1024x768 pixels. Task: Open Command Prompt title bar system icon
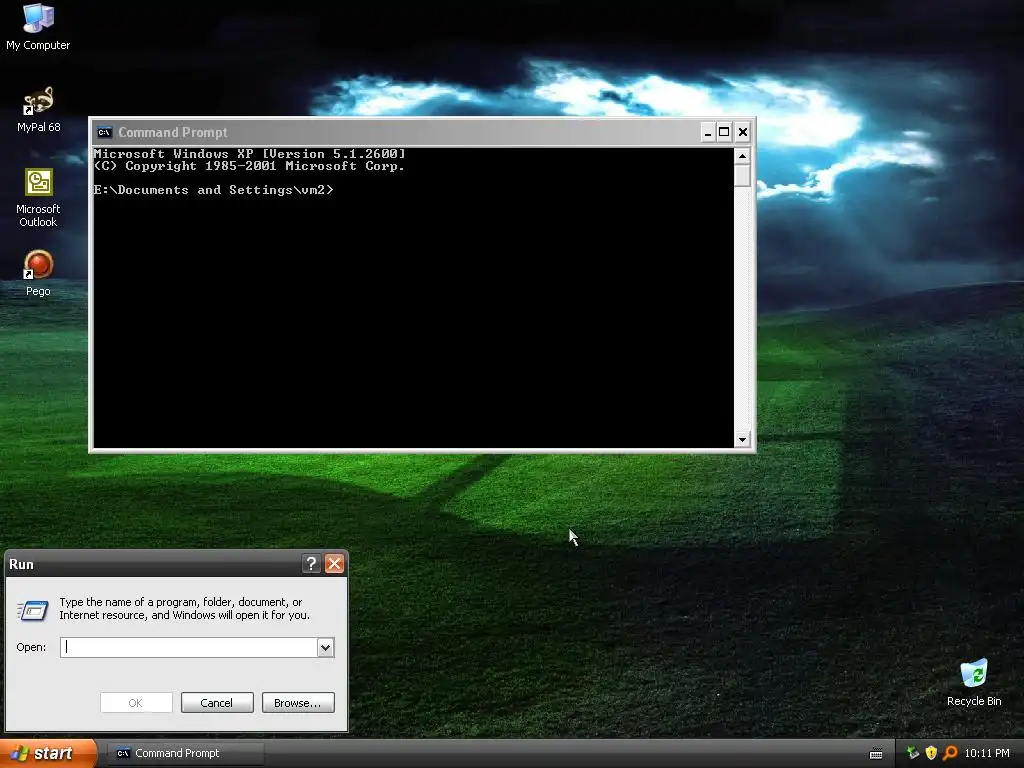[104, 133]
